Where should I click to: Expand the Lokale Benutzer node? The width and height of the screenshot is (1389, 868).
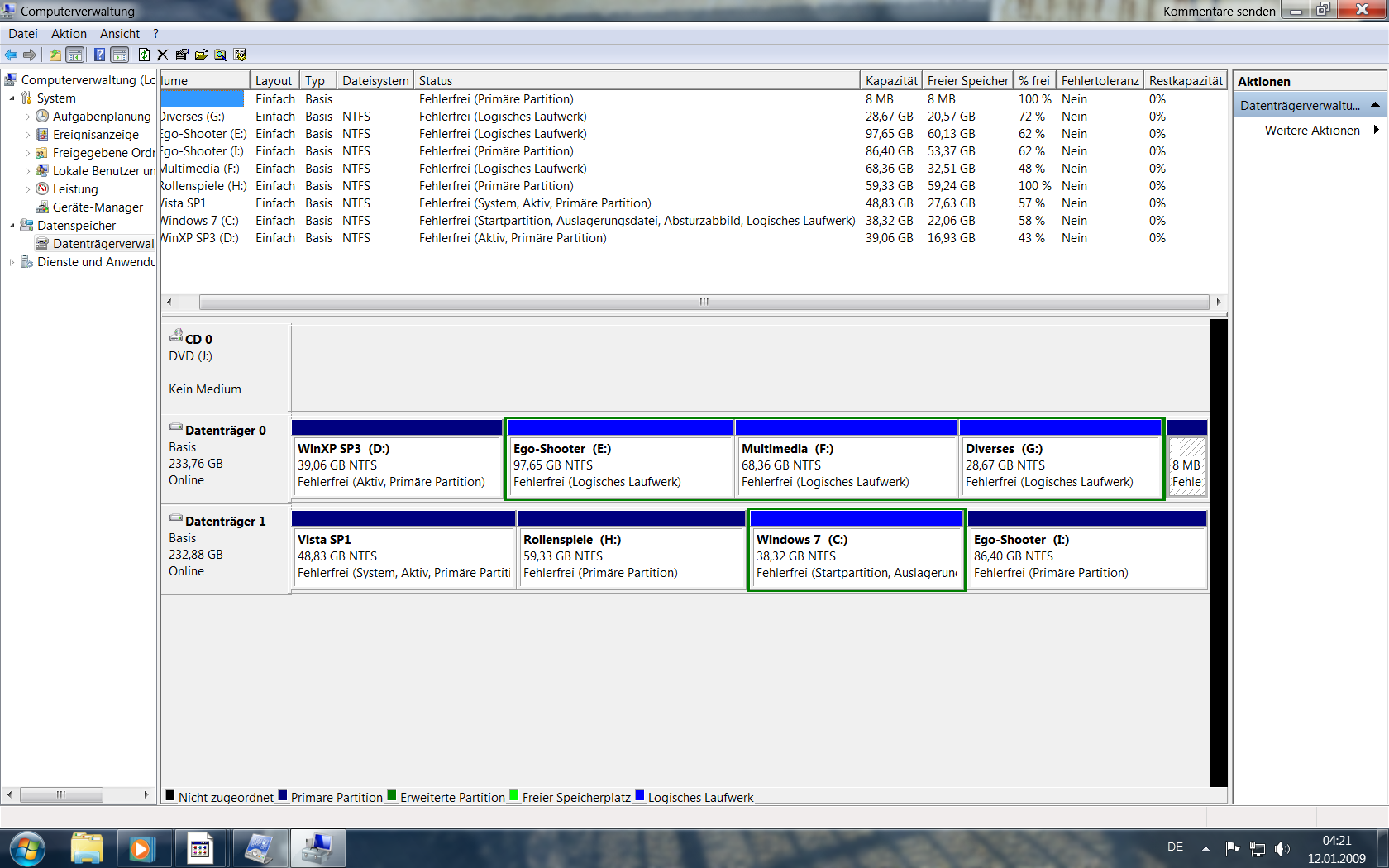pos(27,171)
